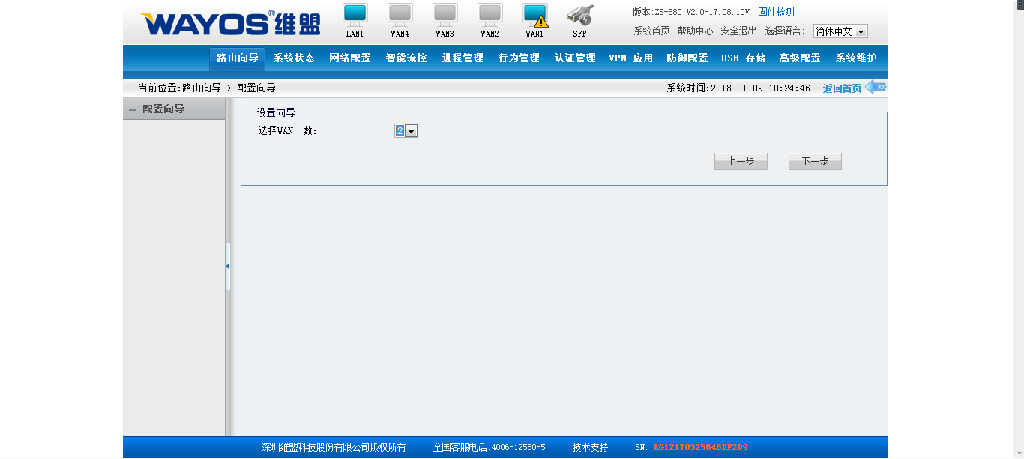Click the blue link after the version number
The image size is (1024, 459).
tap(776, 12)
